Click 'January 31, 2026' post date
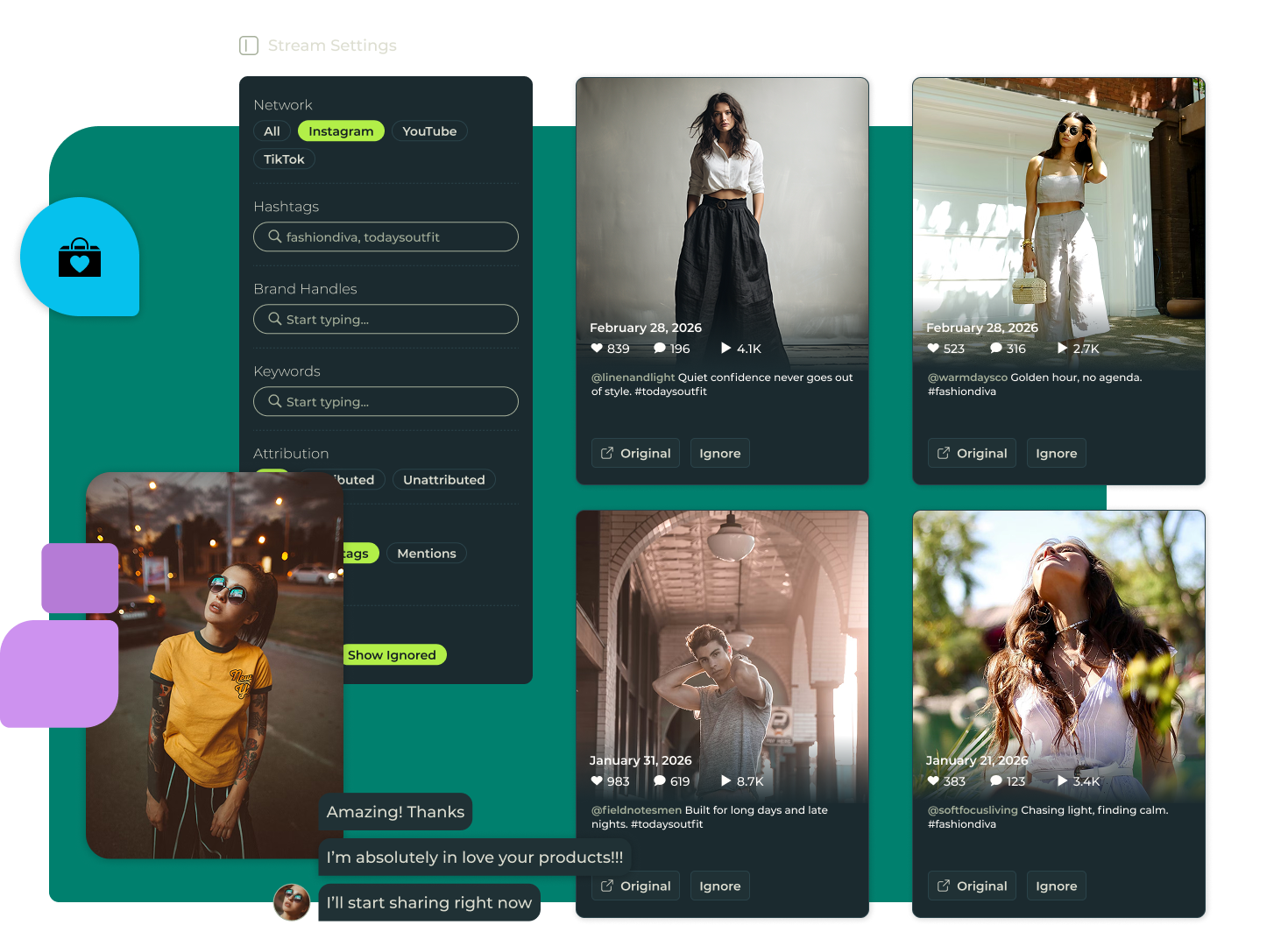The height and width of the screenshot is (946, 1288). tap(640, 760)
